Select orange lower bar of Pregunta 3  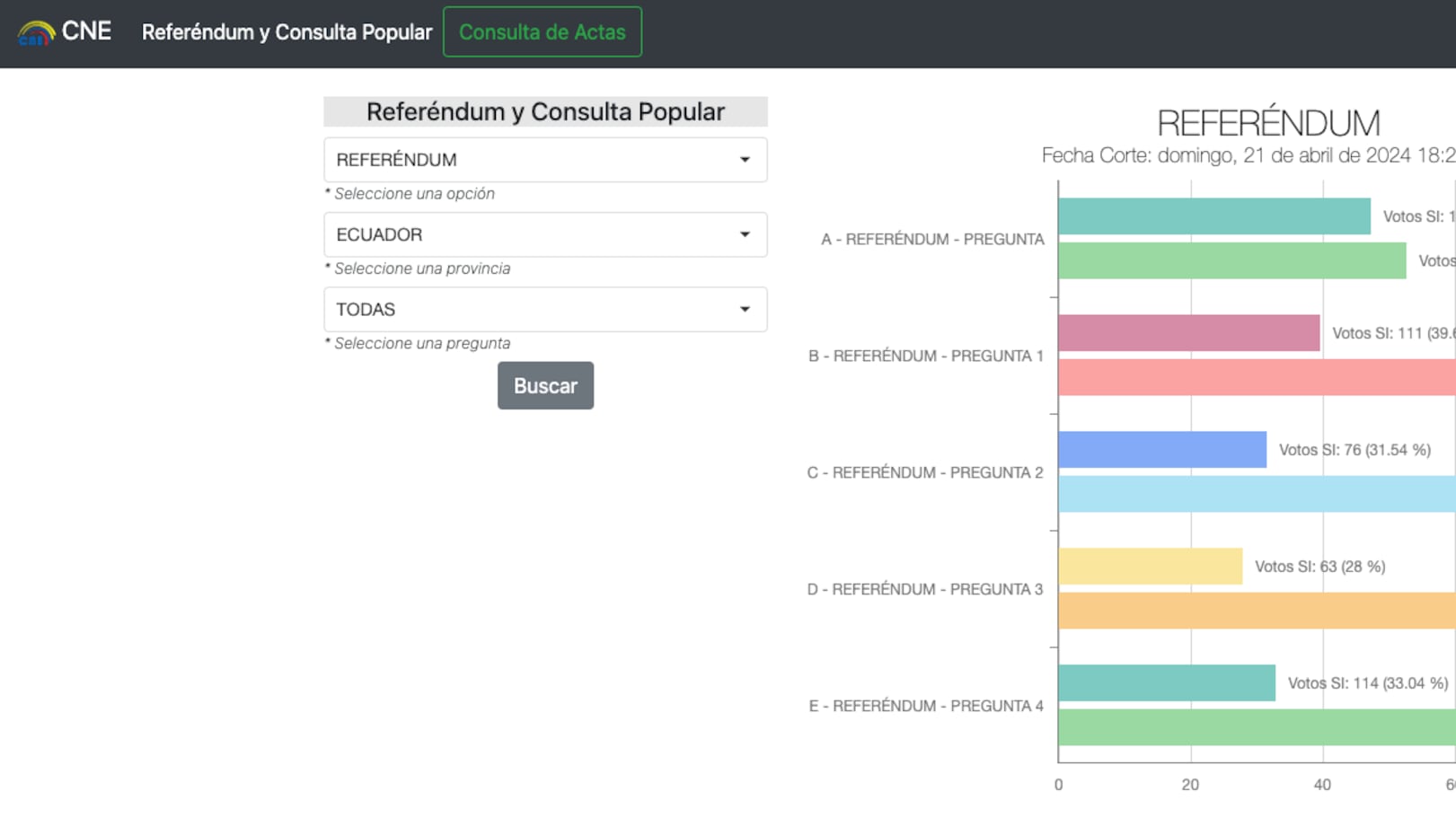(1256, 611)
